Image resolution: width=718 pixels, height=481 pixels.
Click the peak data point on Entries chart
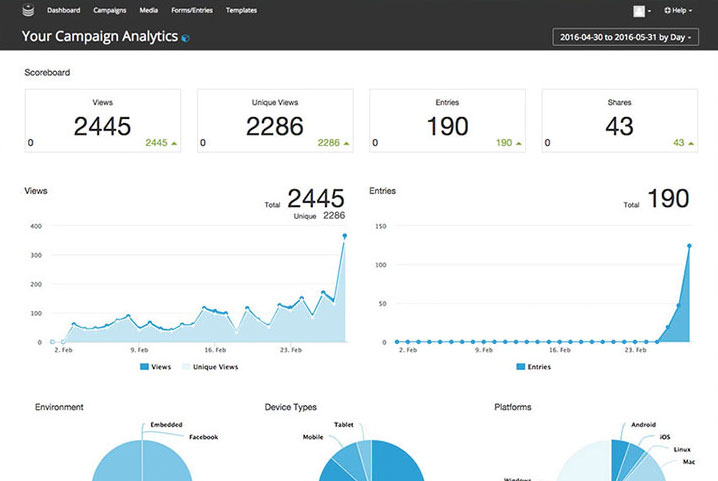[x=689, y=246]
